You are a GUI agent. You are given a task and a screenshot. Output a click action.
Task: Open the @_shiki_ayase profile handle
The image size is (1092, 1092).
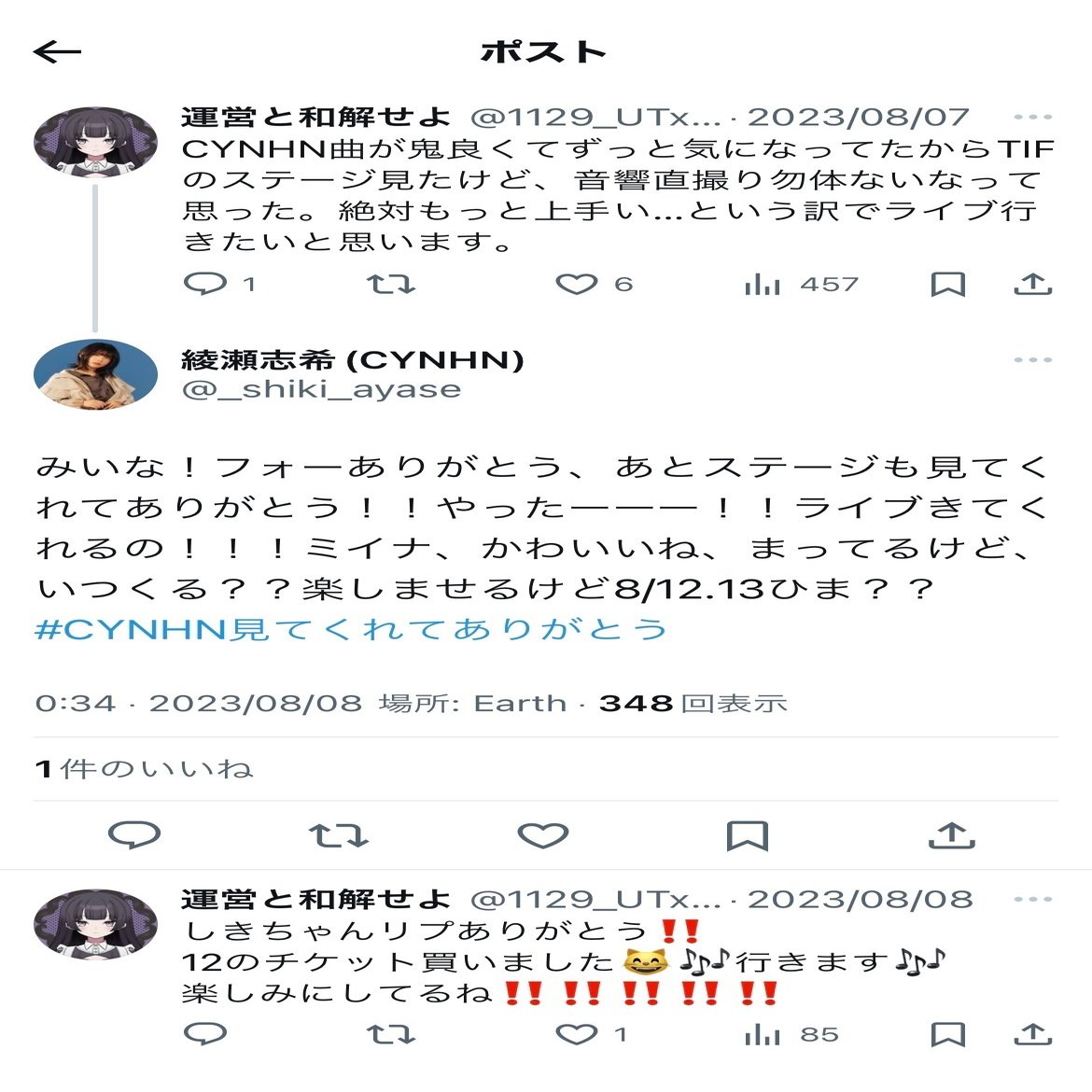pyautogui.click(x=322, y=389)
